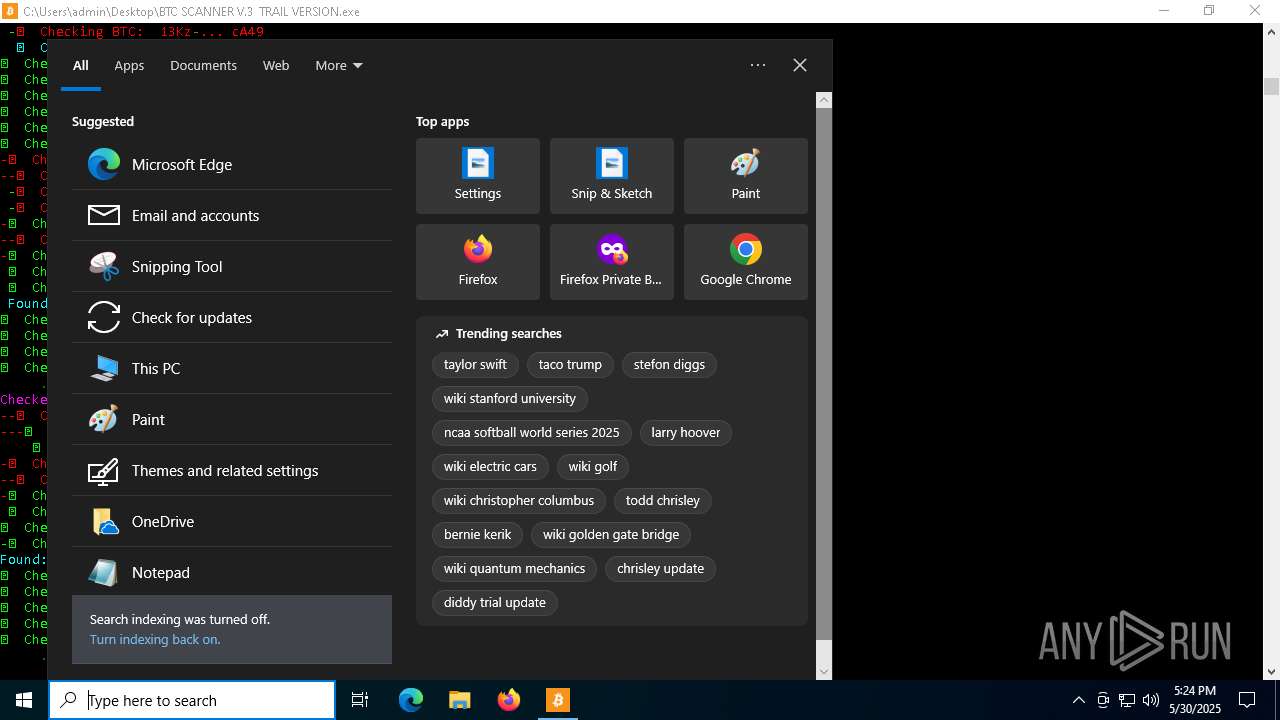Screen dimensions: 1280x720
Task: Search wiki christopher columbus trend
Action: point(519,501)
